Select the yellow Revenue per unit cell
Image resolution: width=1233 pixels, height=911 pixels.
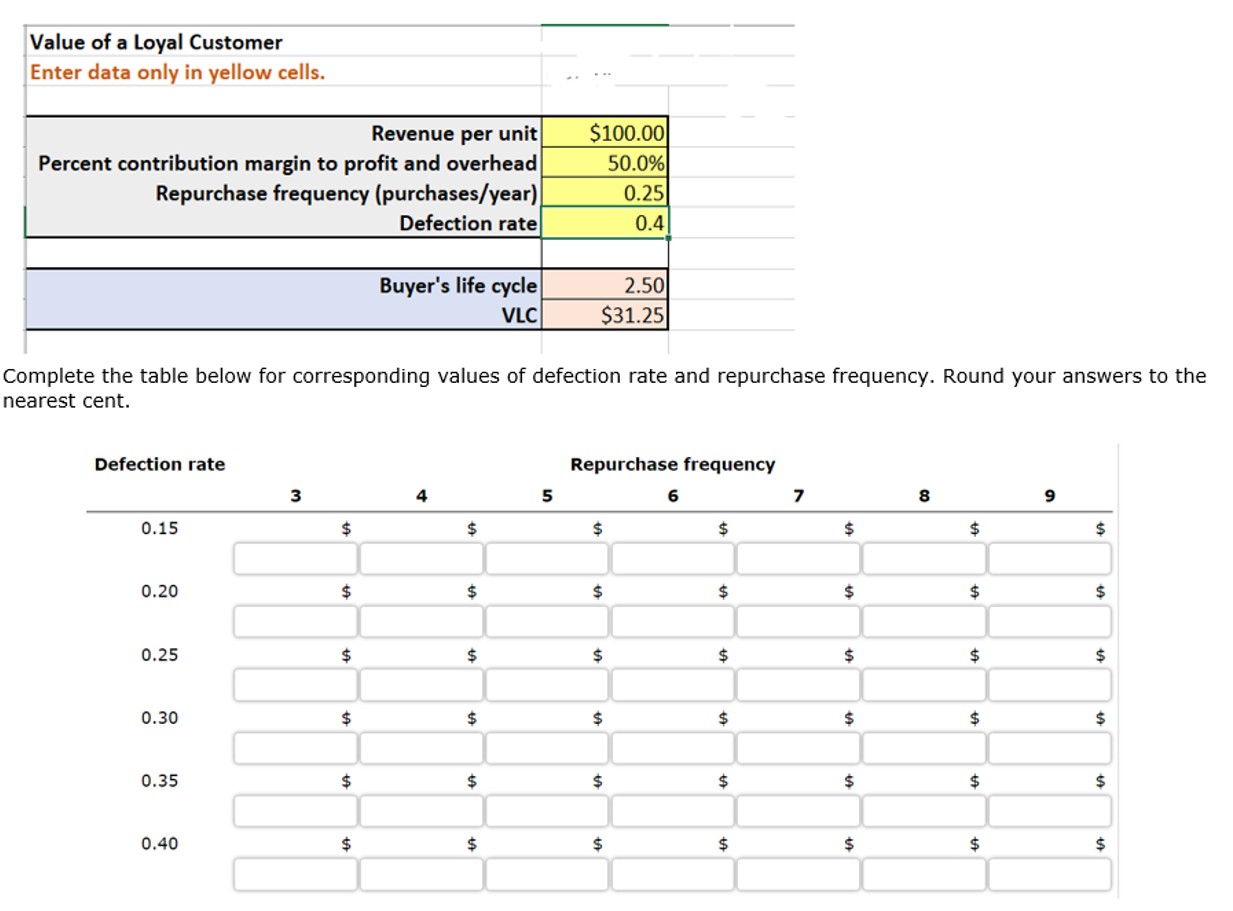tap(604, 132)
